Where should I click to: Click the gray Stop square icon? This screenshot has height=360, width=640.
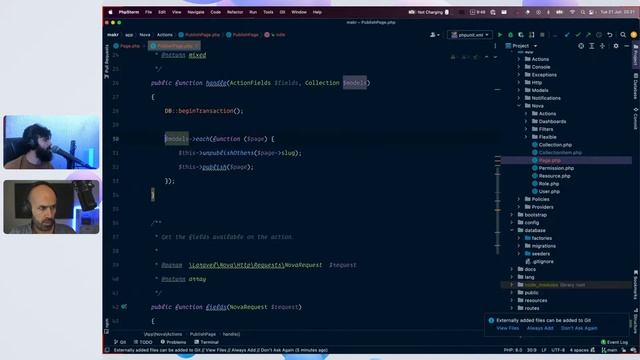(x=542, y=35)
